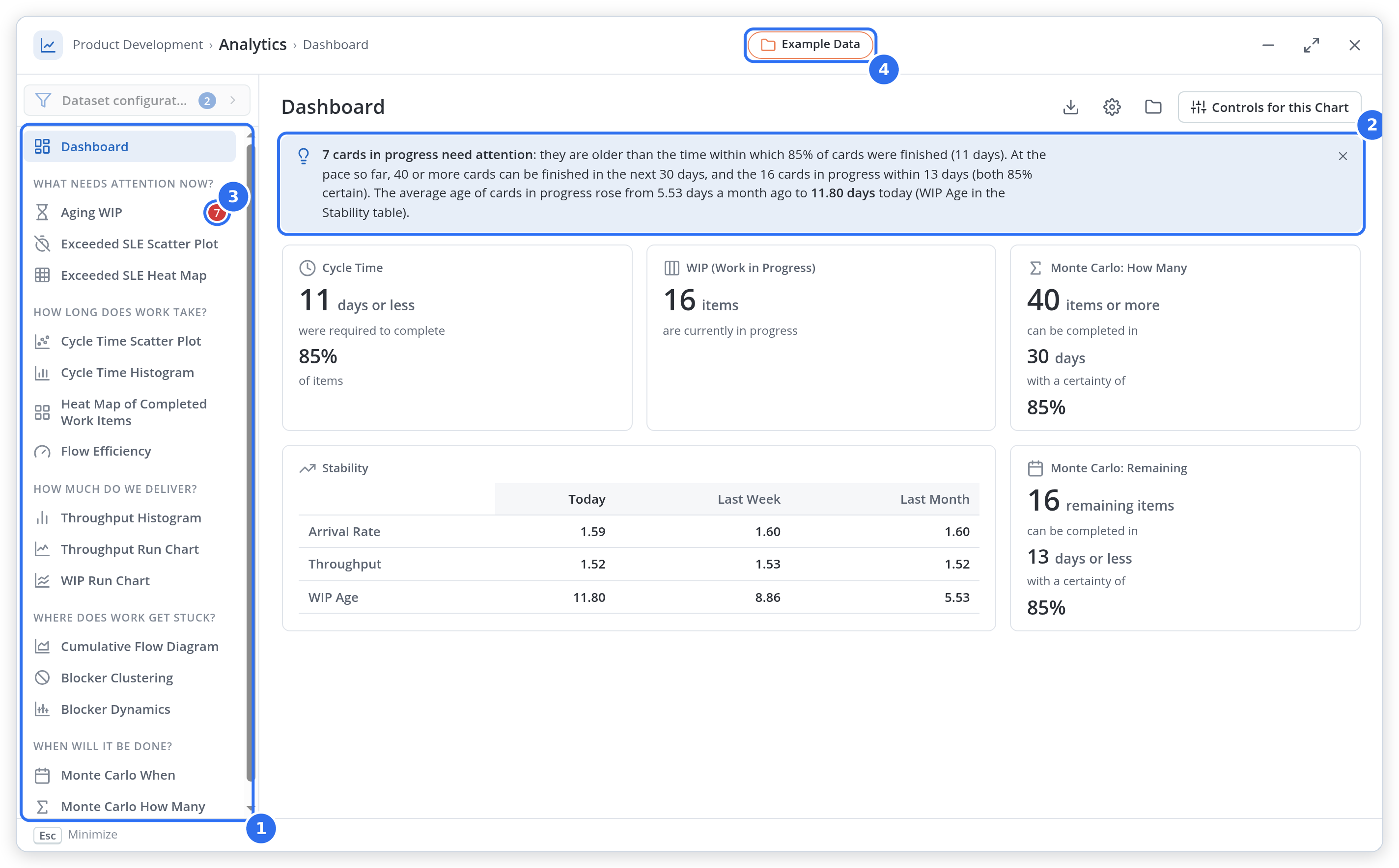The width and height of the screenshot is (1399, 868).
Task: Click the Arrival Rate row label
Action: (x=344, y=532)
